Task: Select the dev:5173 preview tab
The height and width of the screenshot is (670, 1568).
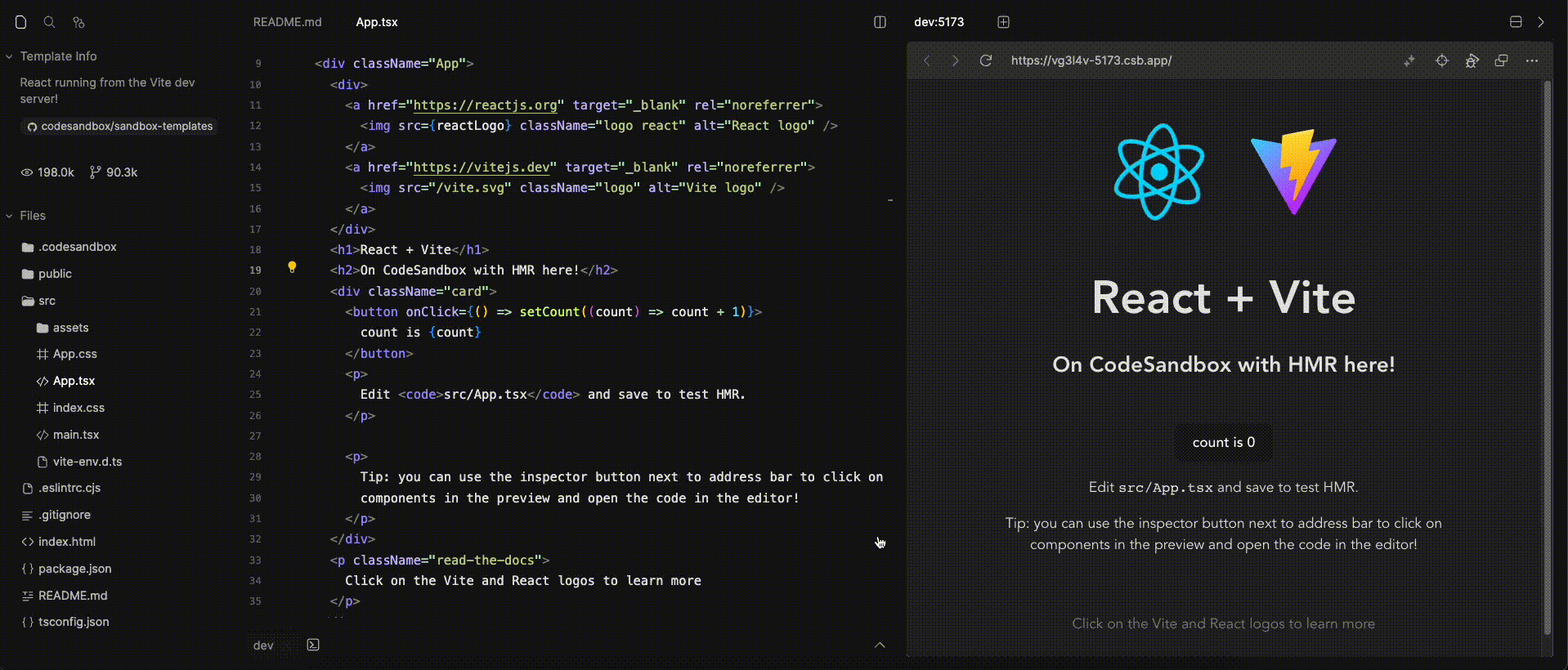Action: 939,22
